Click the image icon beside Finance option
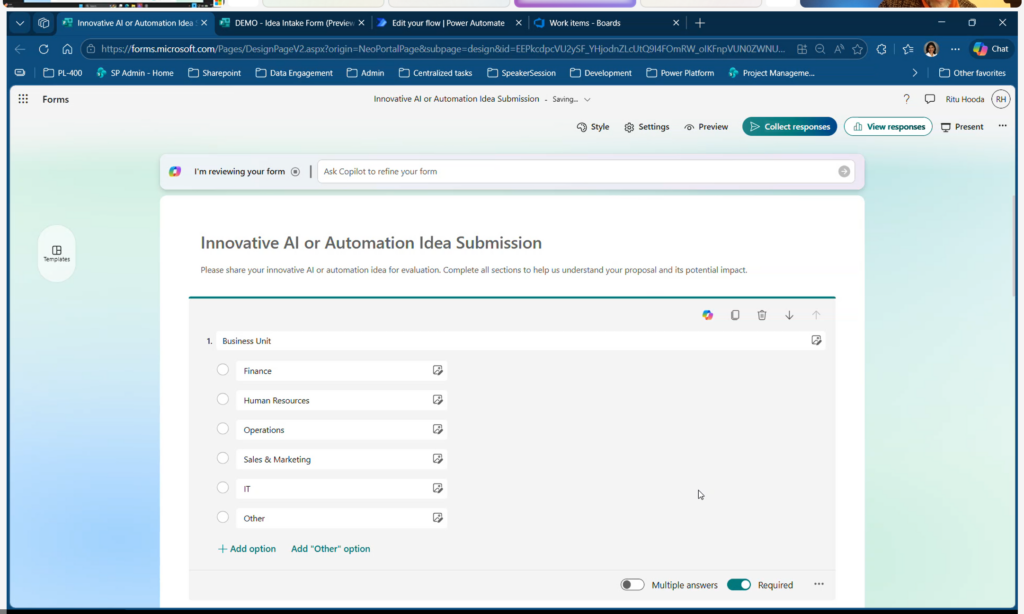The width and height of the screenshot is (1024, 614). (437, 370)
